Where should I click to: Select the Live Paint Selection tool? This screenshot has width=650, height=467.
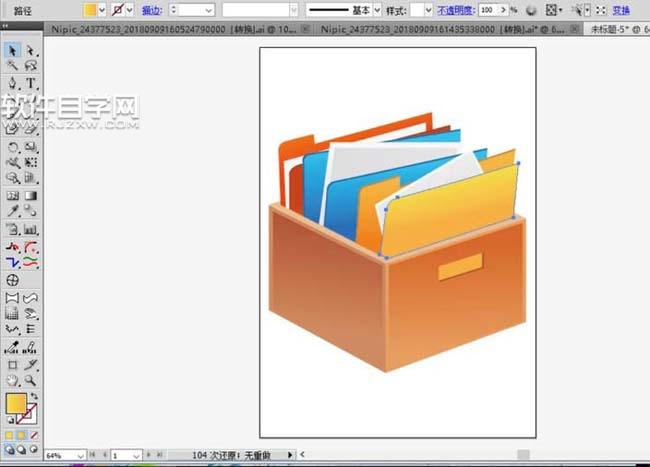click(x=31, y=347)
